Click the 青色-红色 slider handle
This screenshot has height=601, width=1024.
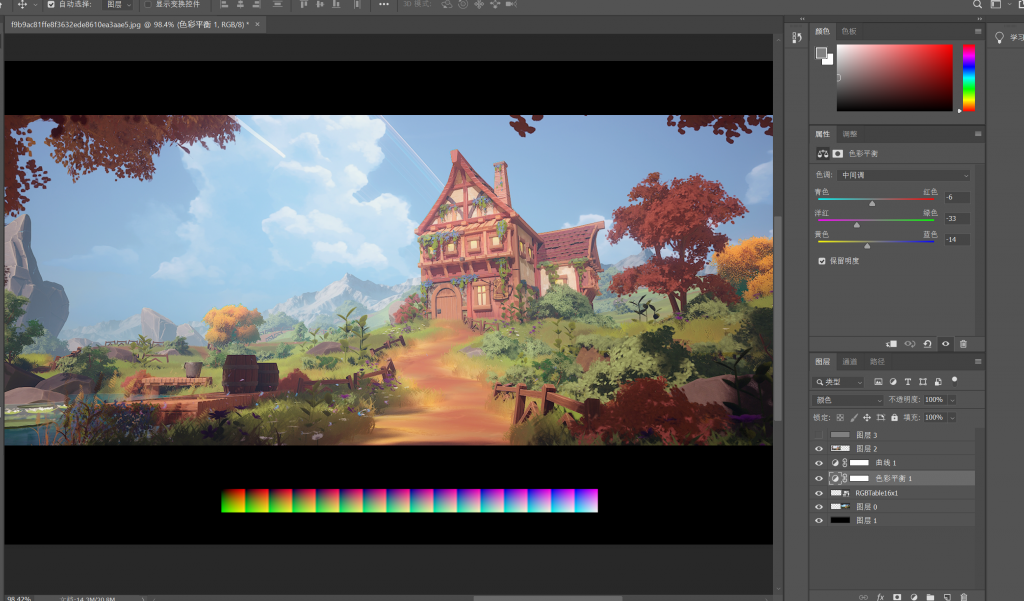click(872, 204)
